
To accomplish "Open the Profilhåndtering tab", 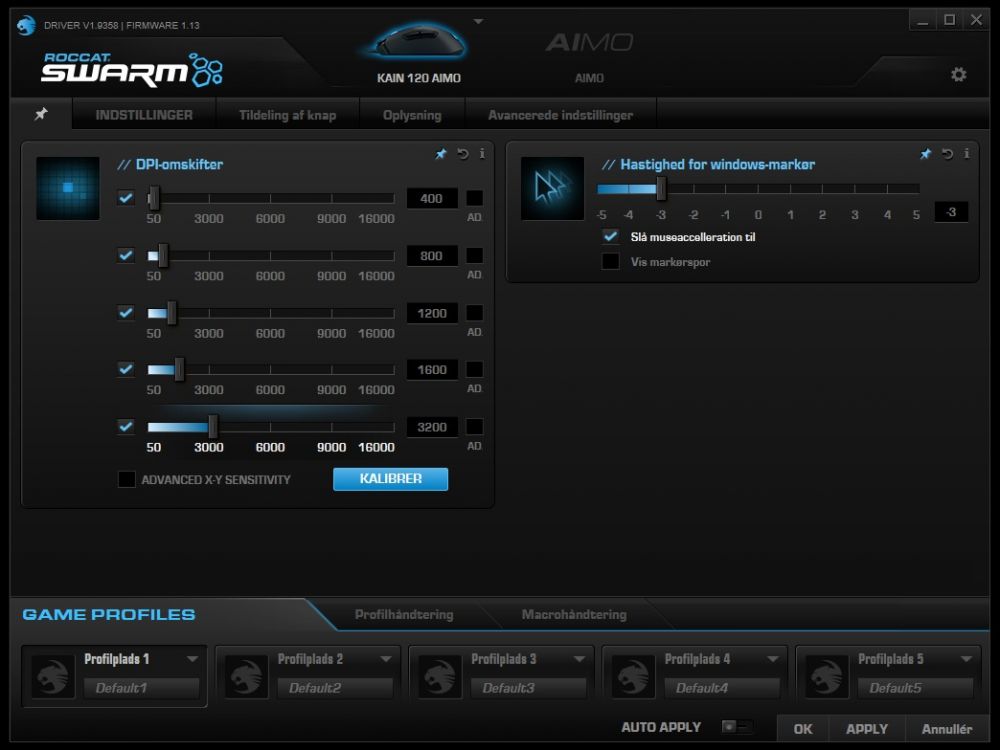I will point(404,614).
